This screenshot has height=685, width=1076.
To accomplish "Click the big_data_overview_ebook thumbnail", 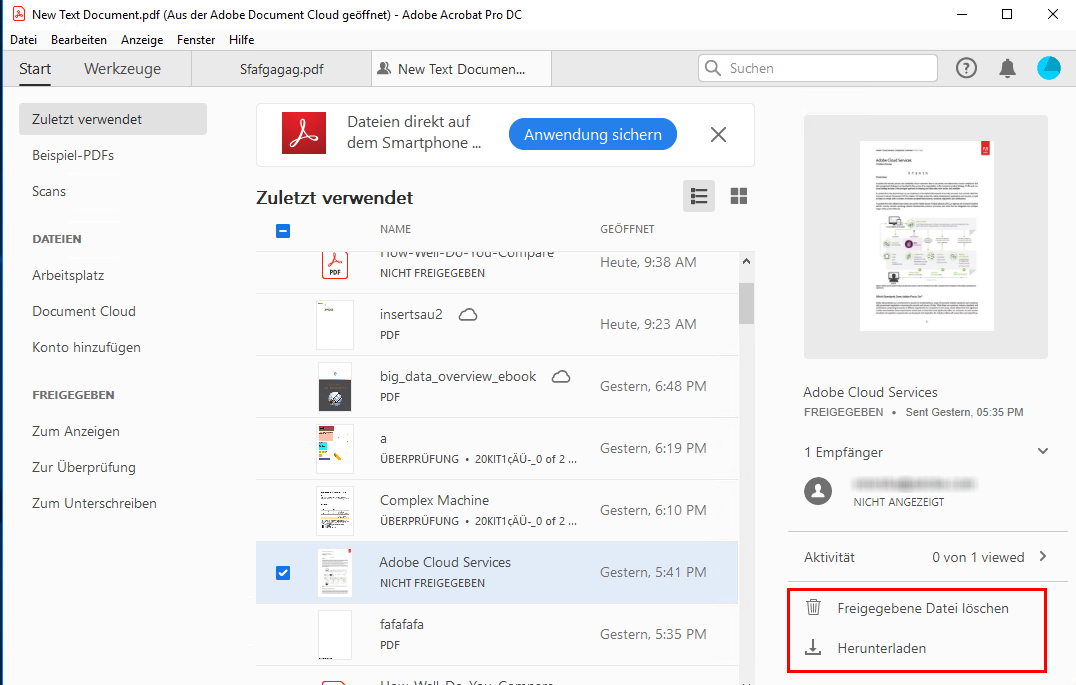I will [x=335, y=386].
